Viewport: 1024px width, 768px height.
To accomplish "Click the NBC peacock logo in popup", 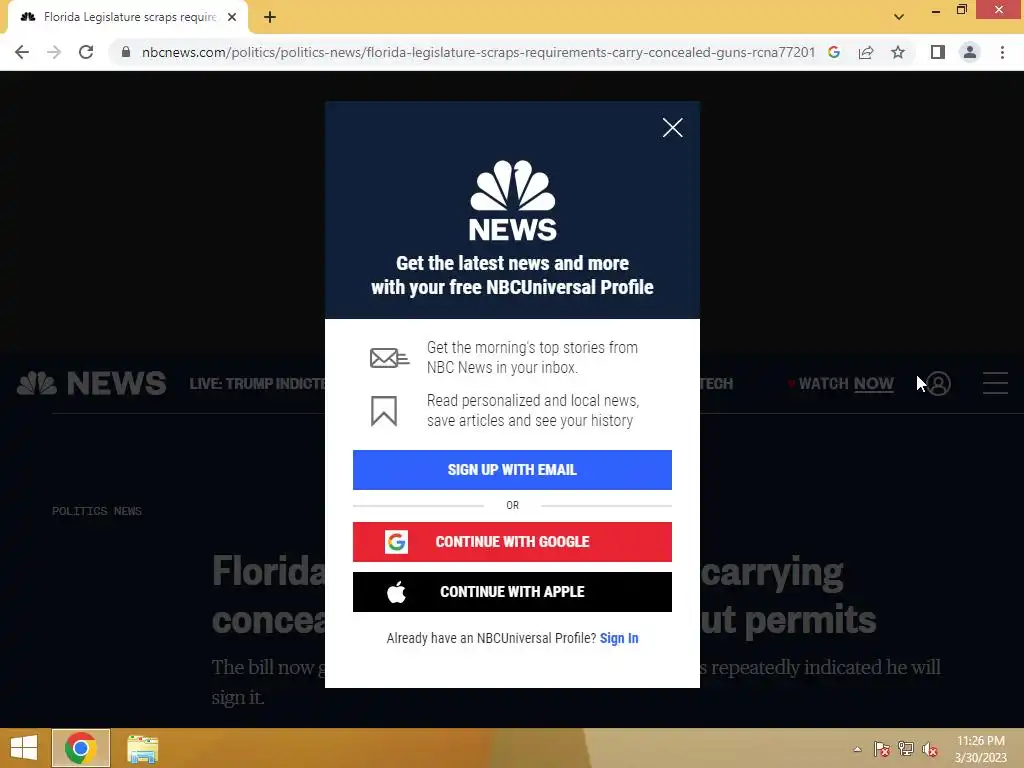I will click(x=513, y=200).
